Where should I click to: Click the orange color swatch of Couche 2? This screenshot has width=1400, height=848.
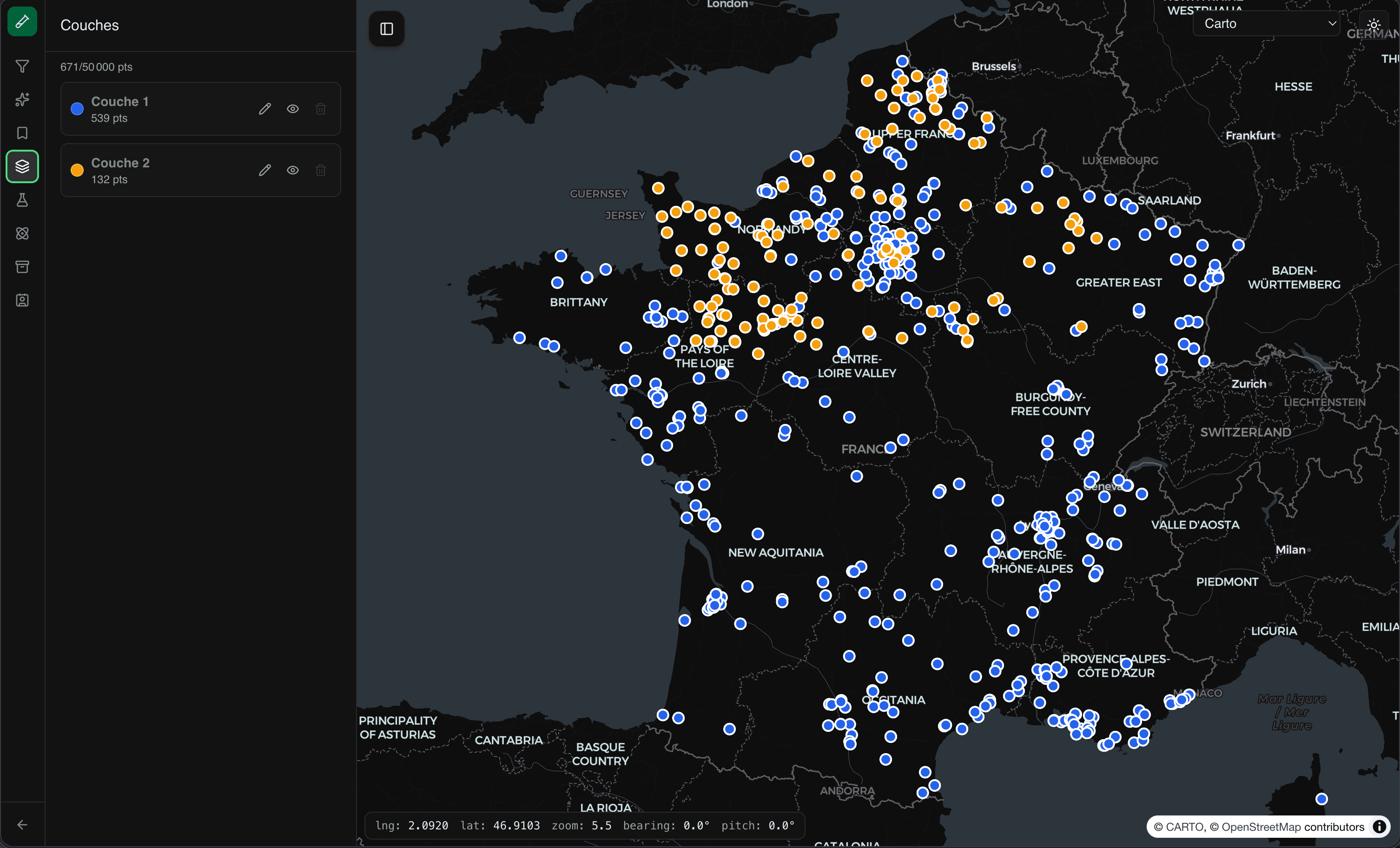pos(77,171)
